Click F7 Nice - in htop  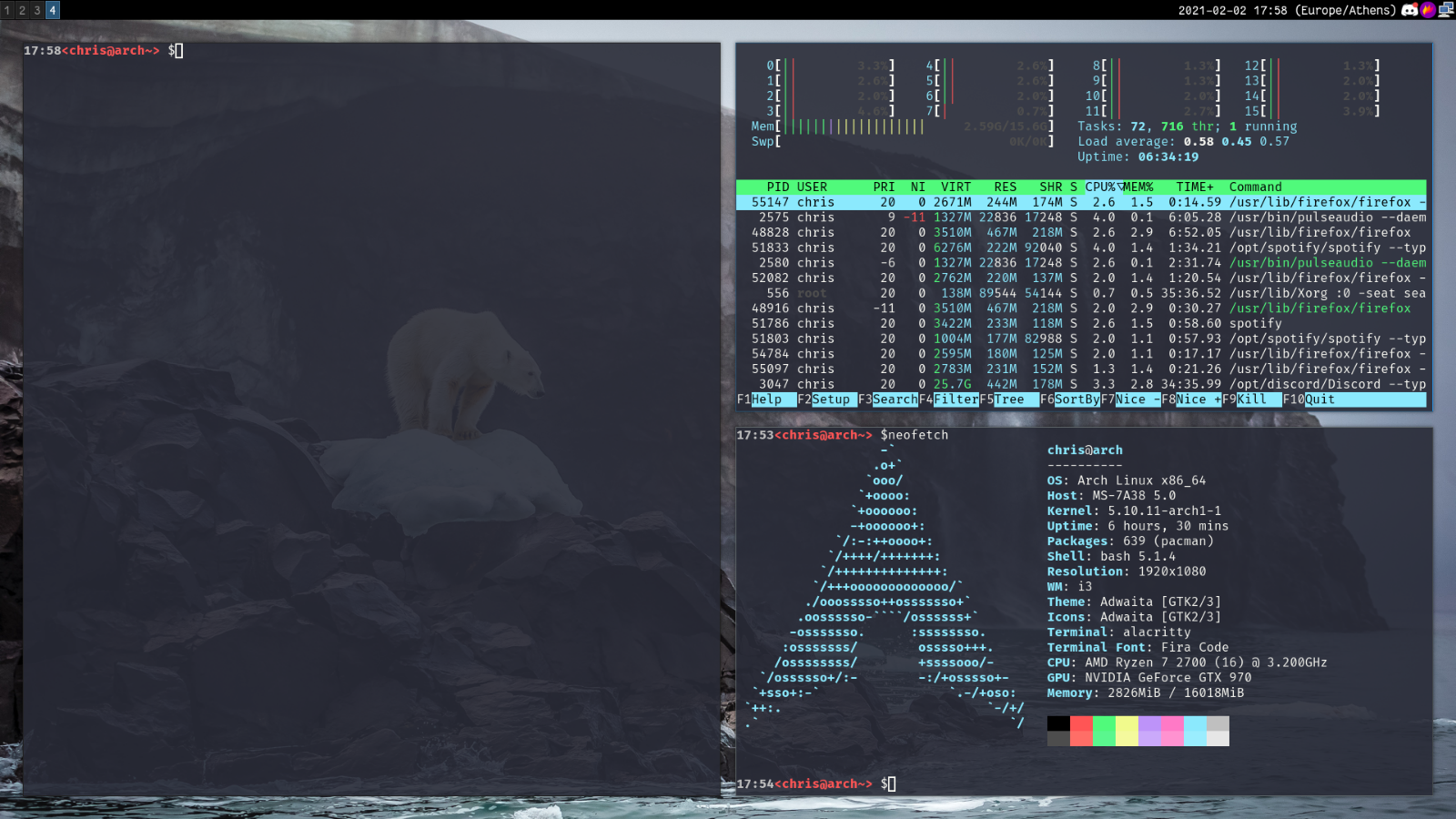pos(1131,399)
